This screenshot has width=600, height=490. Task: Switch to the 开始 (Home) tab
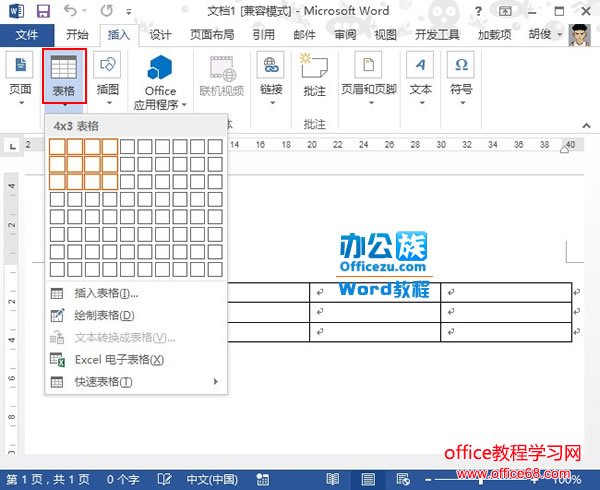click(77, 35)
